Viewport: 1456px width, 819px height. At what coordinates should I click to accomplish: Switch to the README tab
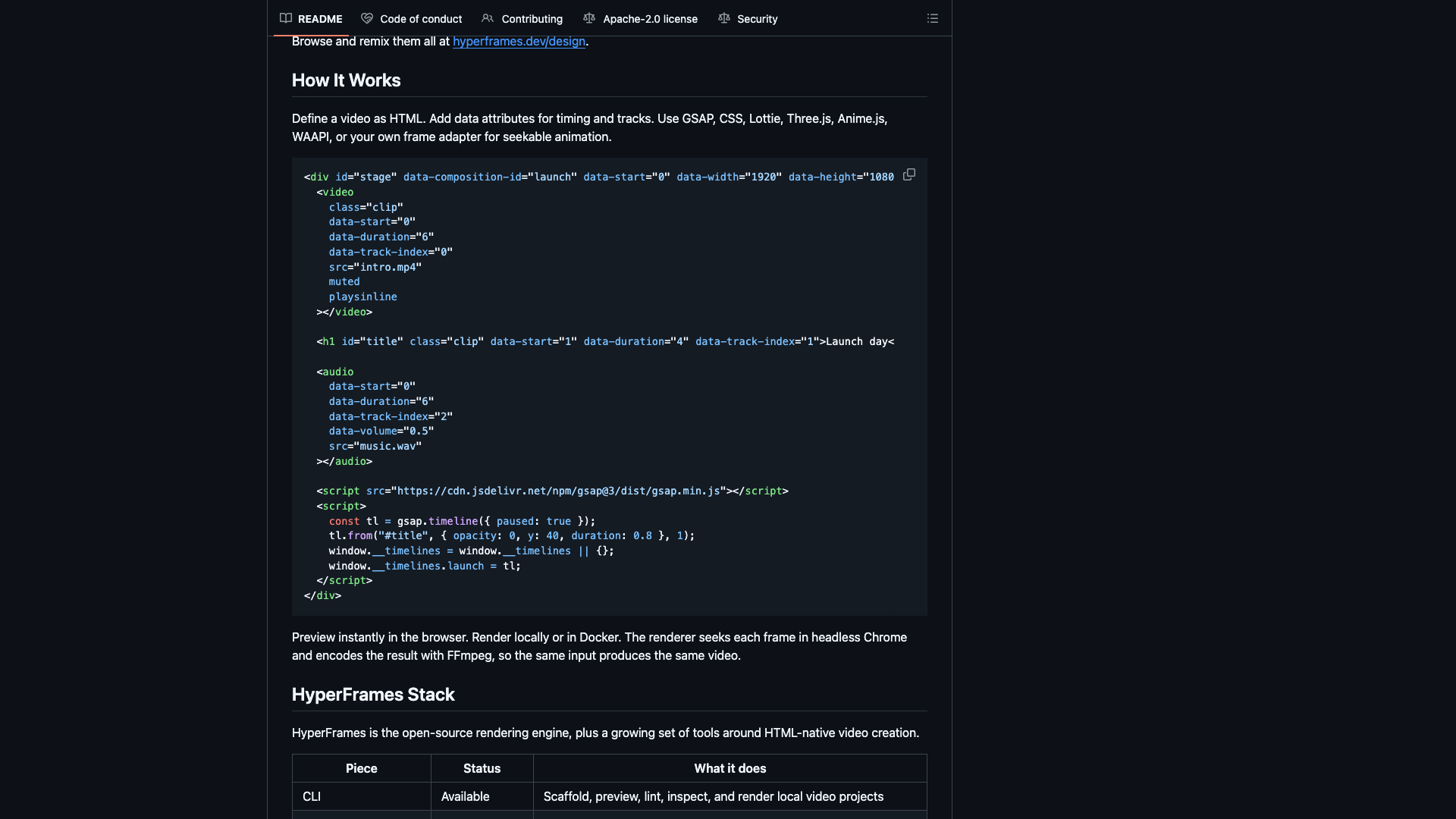pos(311,18)
